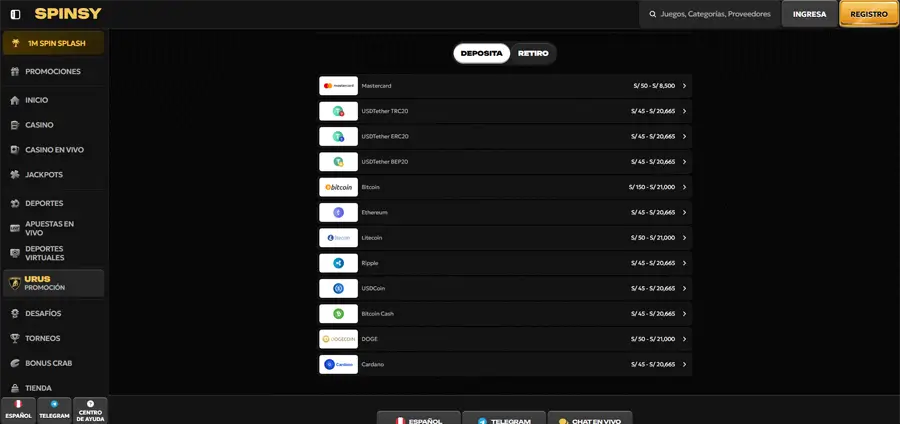Image resolution: width=900 pixels, height=424 pixels.
Task: Click the Casino sidebar icon
Action: [15, 125]
